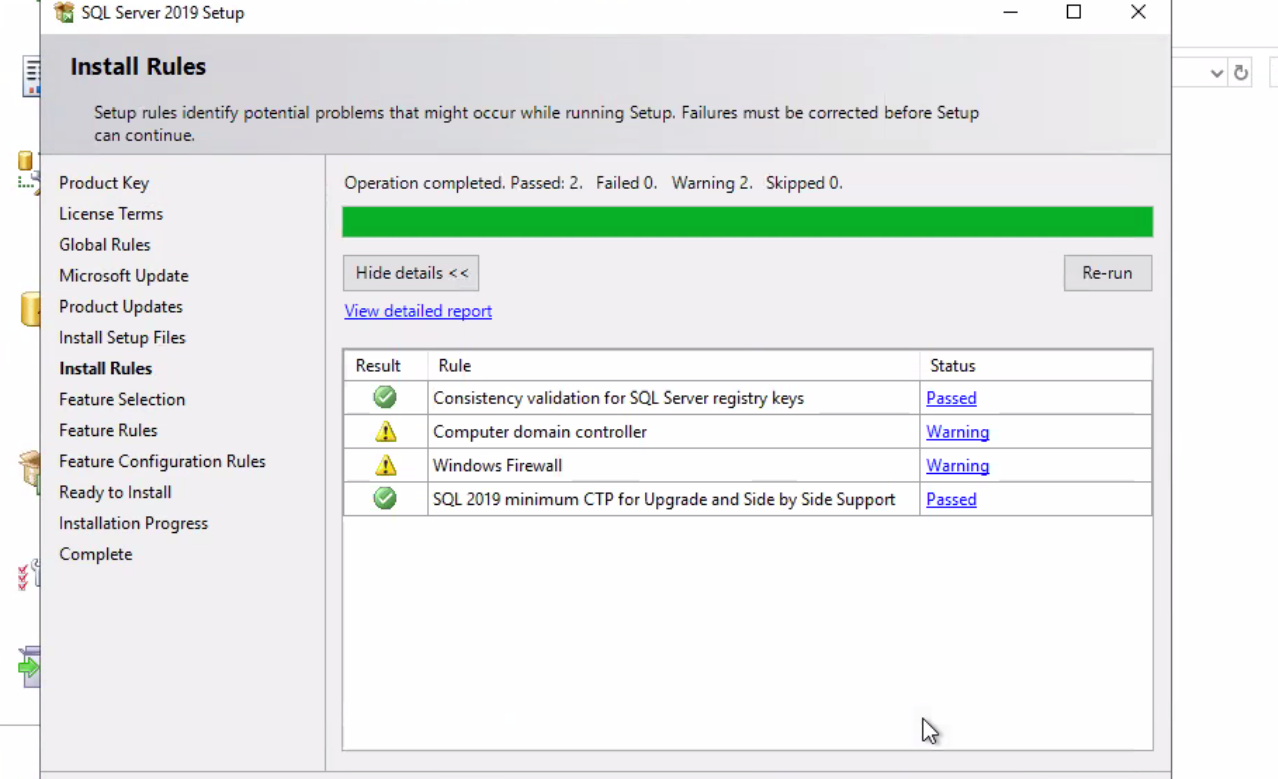Select Install Rules in the step list
The image size is (1278, 779).
click(x=105, y=368)
